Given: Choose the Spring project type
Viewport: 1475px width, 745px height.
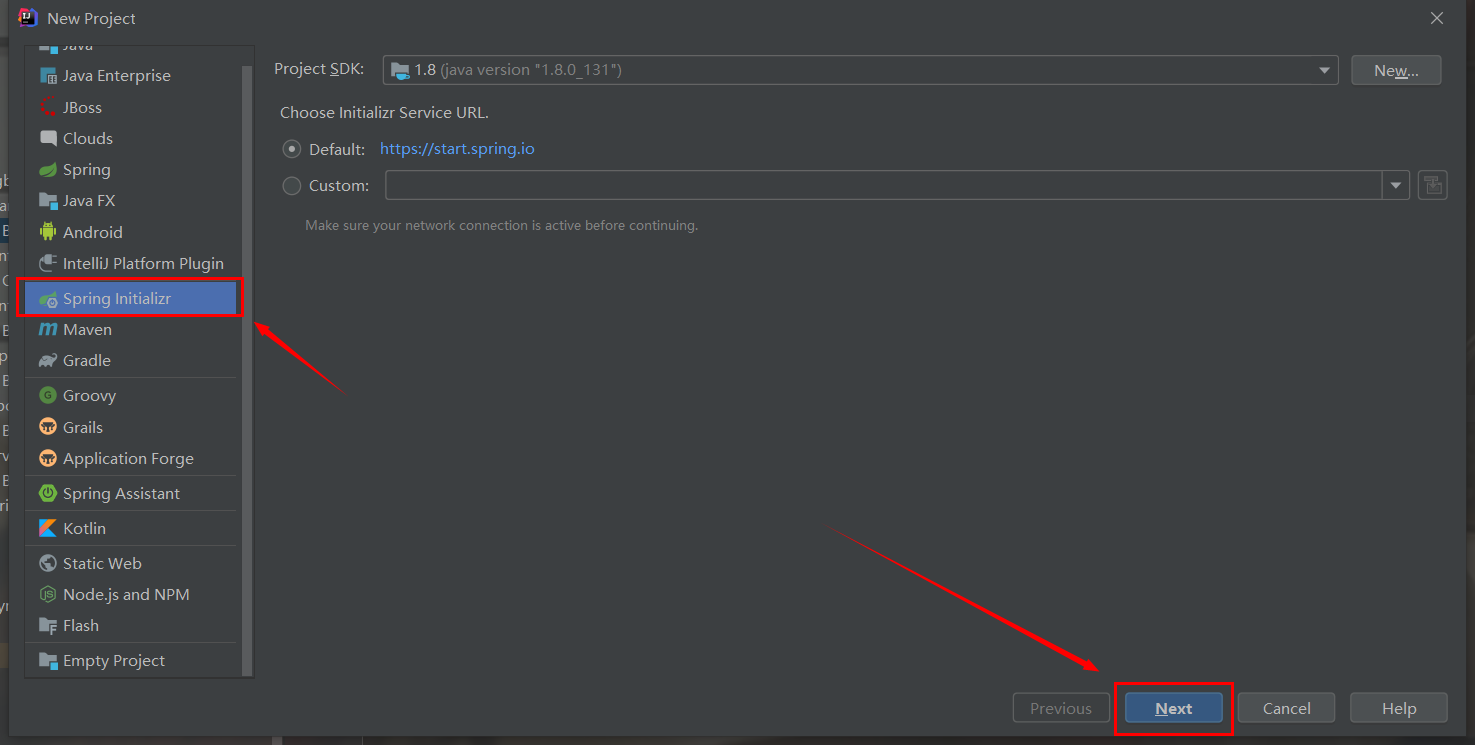Looking at the screenshot, I should (133, 170).
